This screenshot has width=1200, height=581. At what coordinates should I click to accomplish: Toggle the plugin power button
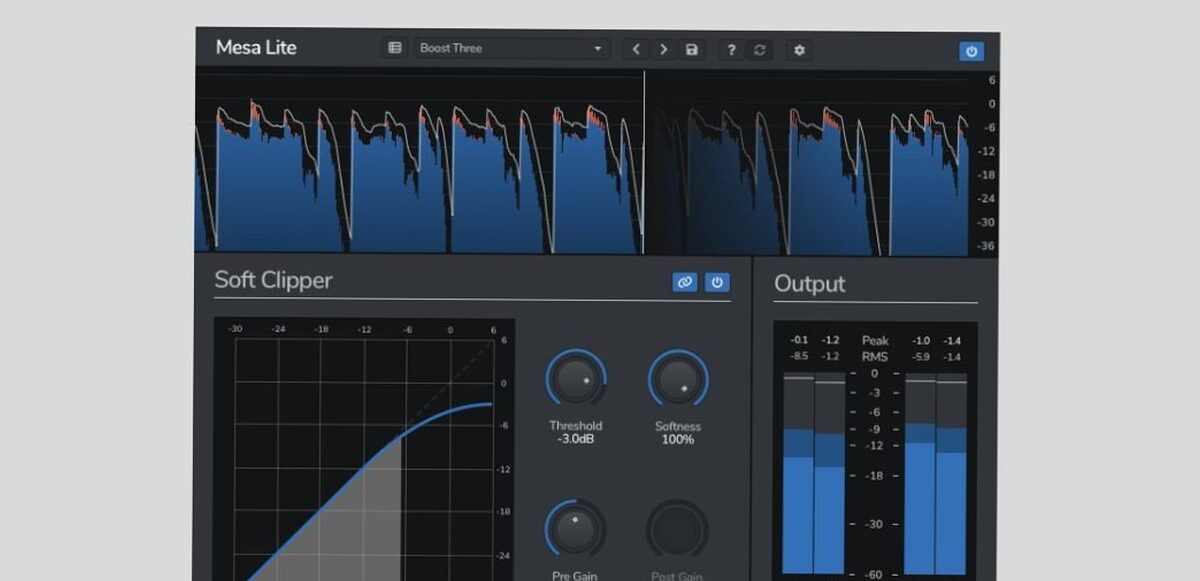[x=971, y=51]
